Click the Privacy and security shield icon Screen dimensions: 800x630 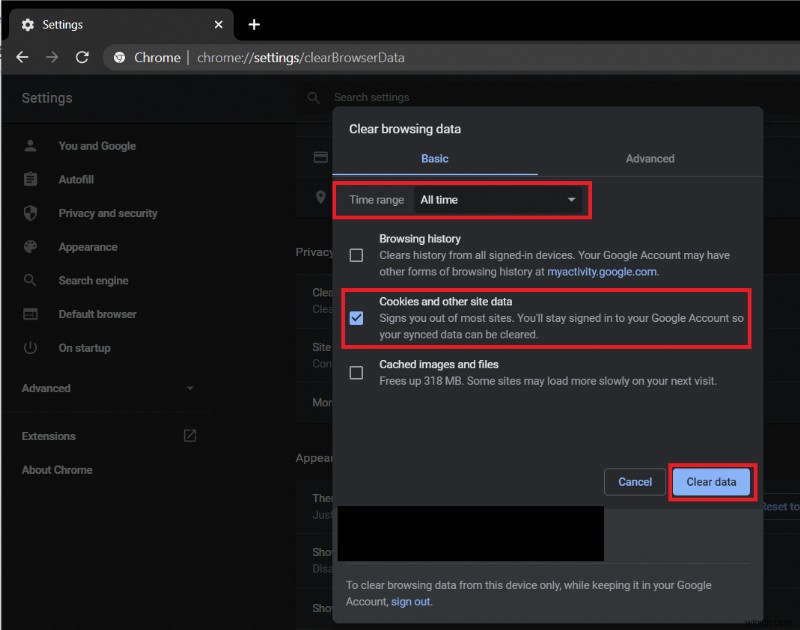point(31,213)
